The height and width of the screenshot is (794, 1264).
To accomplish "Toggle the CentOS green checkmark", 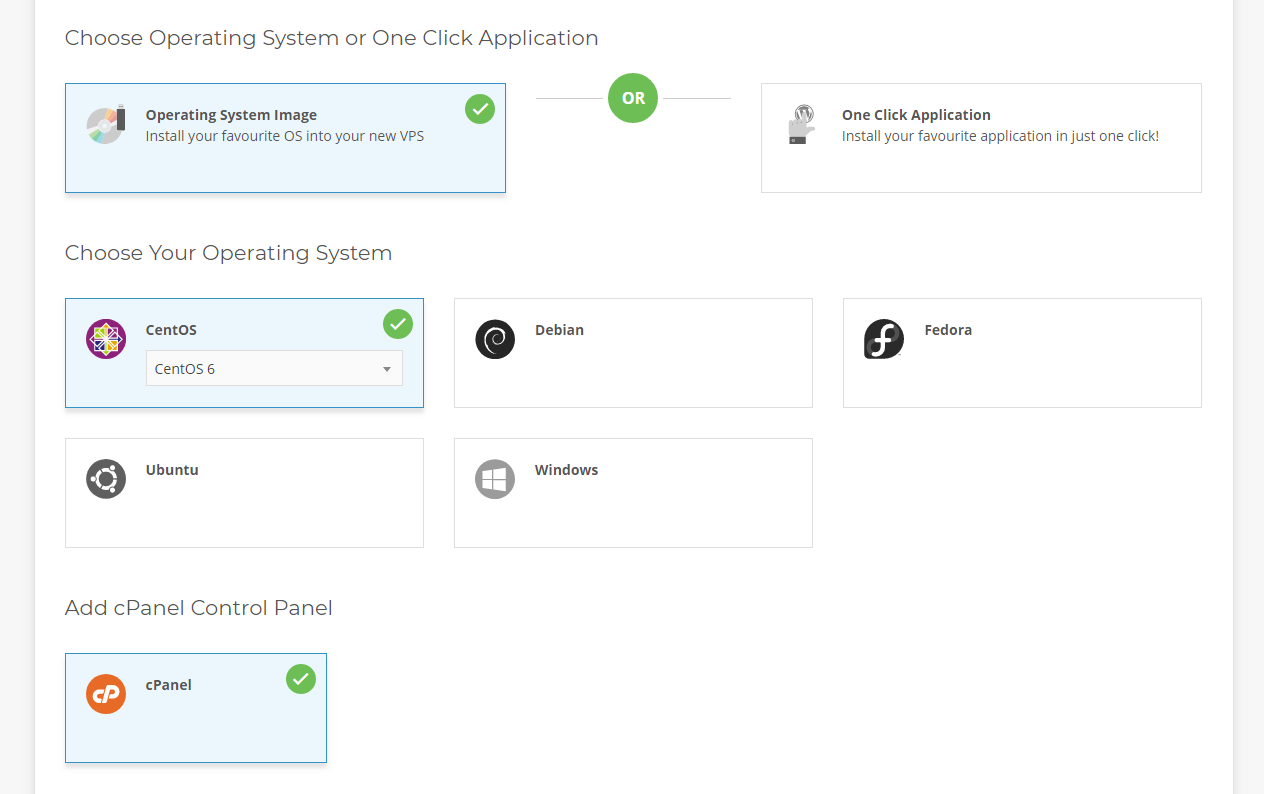I will coord(398,324).
